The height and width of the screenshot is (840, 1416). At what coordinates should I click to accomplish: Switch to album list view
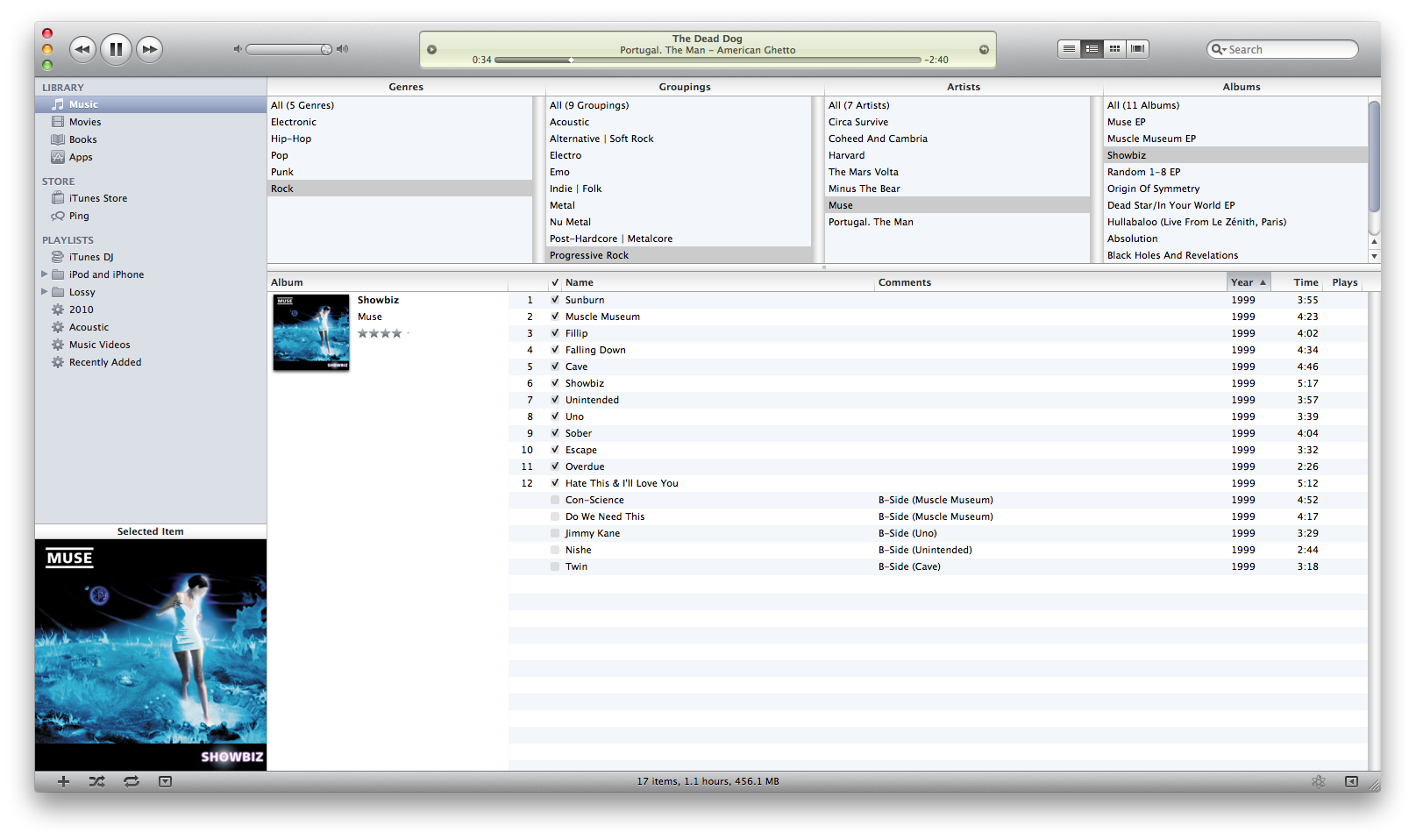[x=1092, y=49]
